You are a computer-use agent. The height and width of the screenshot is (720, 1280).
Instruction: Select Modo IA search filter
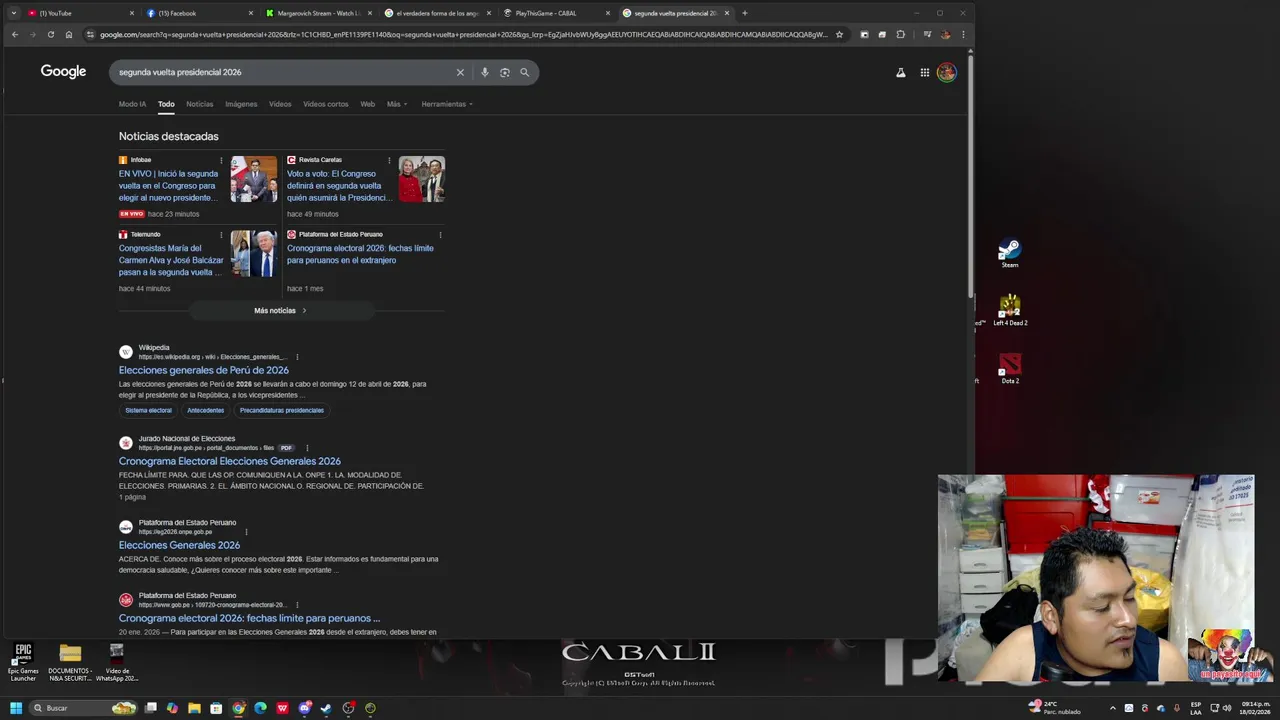pos(132,104)
